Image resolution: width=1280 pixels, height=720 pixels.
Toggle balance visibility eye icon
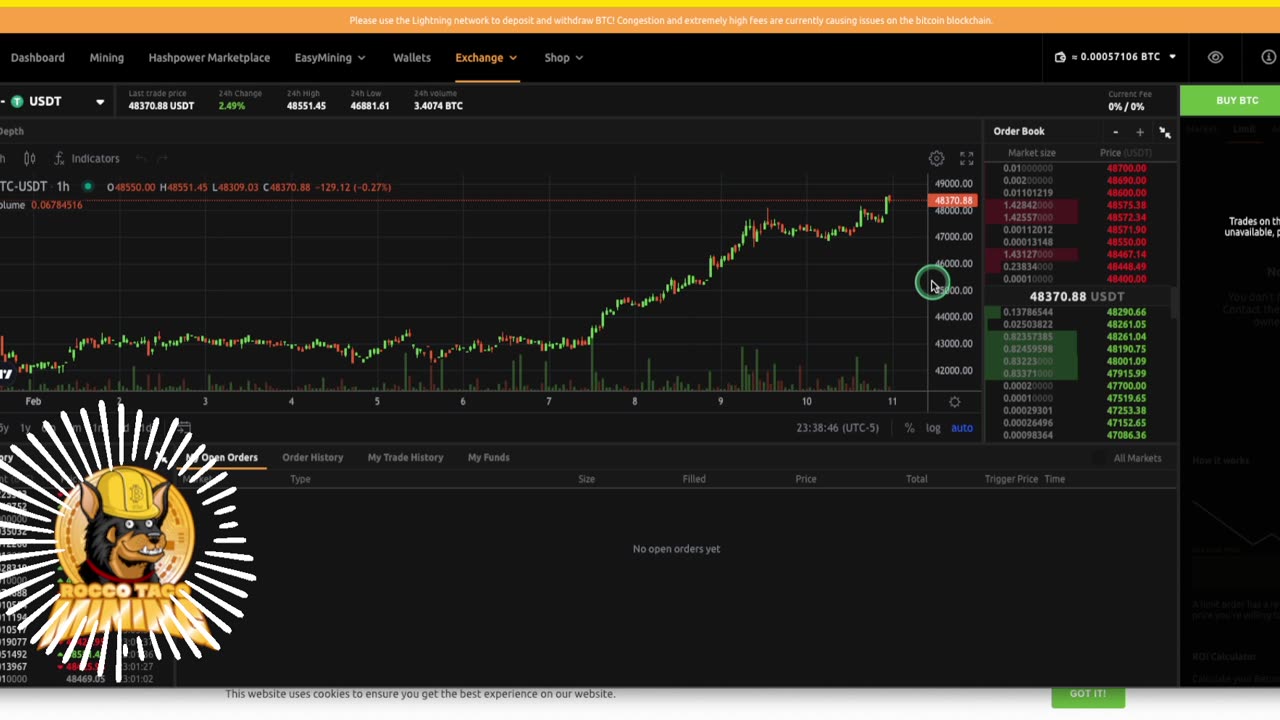tap(1215, 57)
